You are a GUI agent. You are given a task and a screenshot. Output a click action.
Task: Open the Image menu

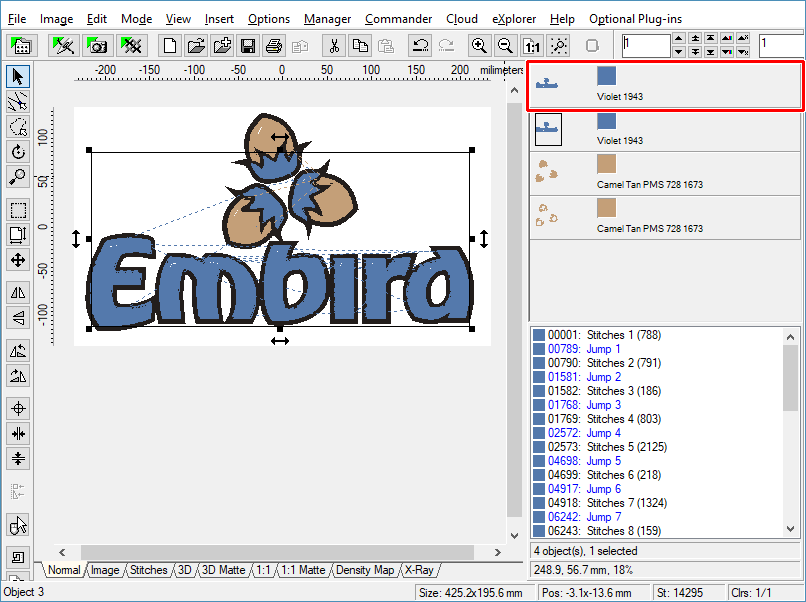(x=57, y=19)
